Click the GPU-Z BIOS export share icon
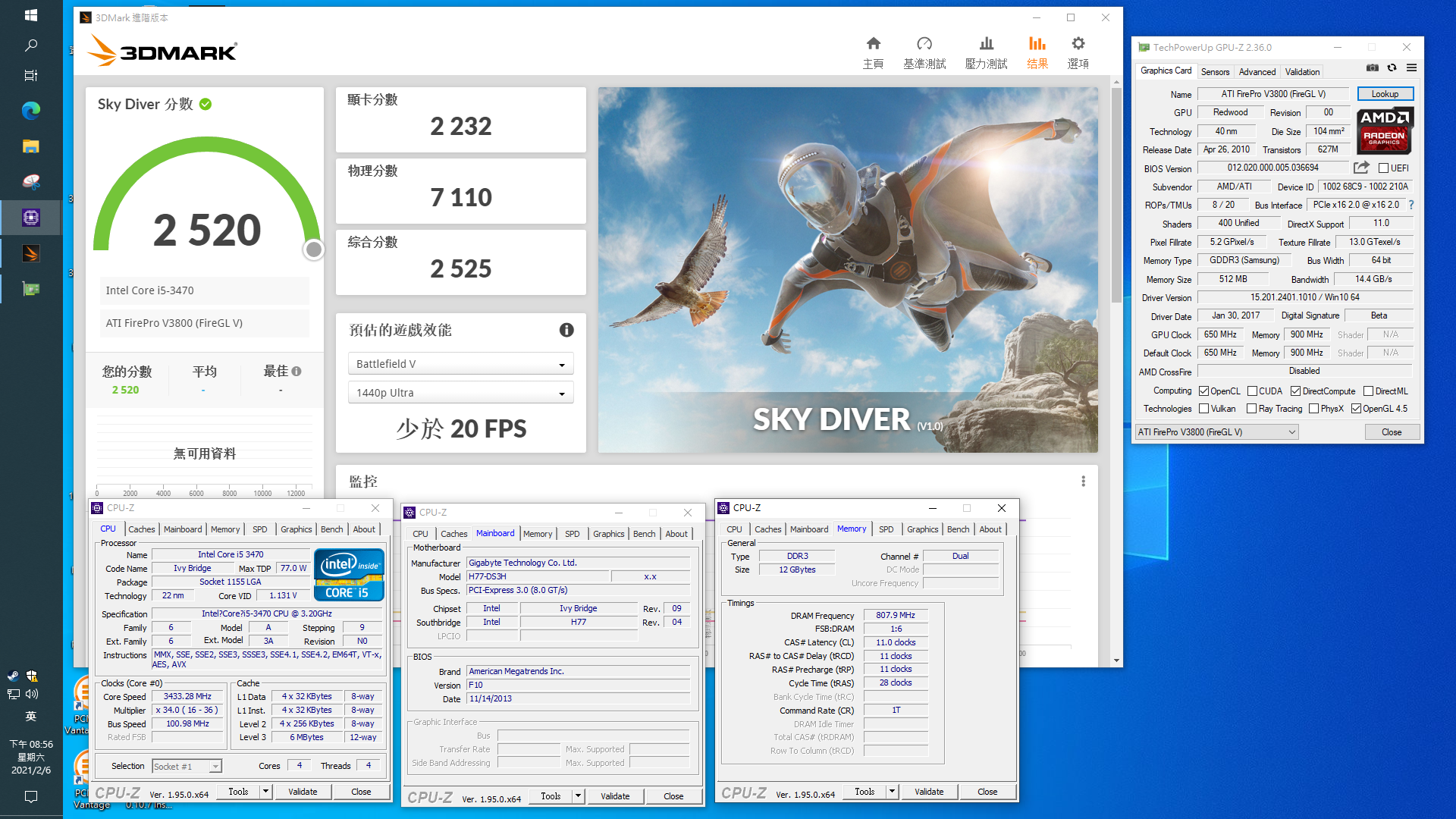The image size is (1456, 819). (x=1361, y=168)
